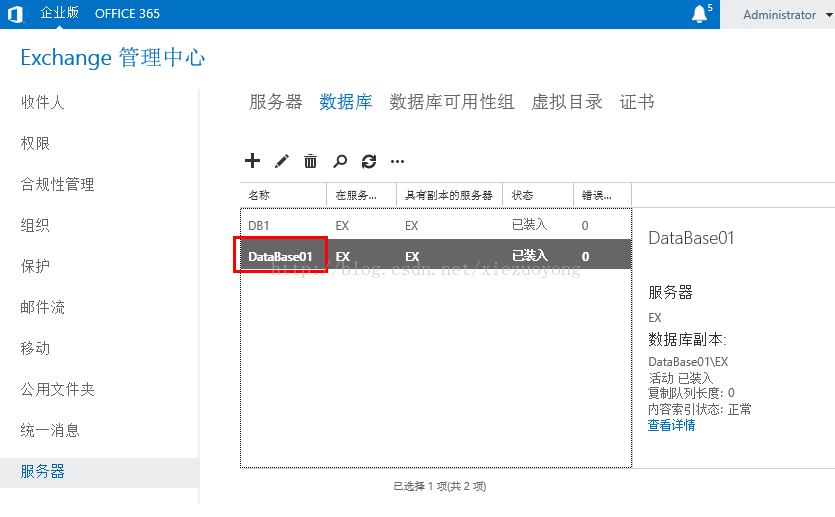Click the Office logo icon
Viewport: 835px width, 517px height.
tap(16, 14)
